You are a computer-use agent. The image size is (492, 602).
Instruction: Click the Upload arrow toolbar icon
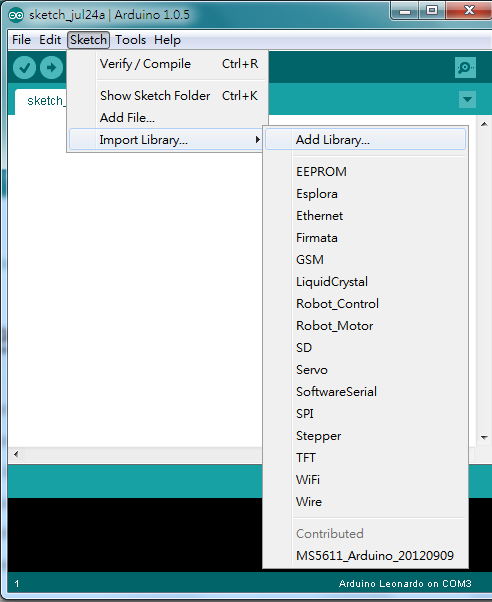[x=51, y=68]
